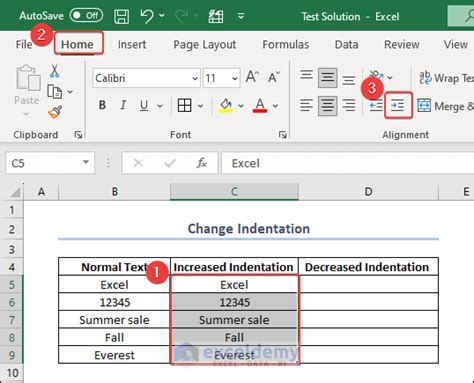Click Insert Function fx icon

pos(202,163)
